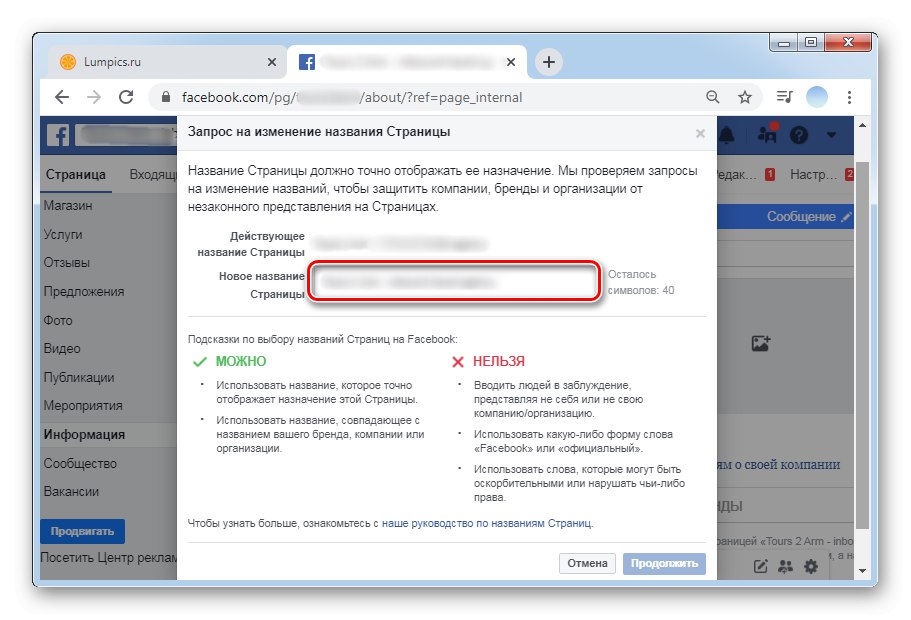911x620 pixels.
Task: View site info via the padlock icon
Action: 166,97
